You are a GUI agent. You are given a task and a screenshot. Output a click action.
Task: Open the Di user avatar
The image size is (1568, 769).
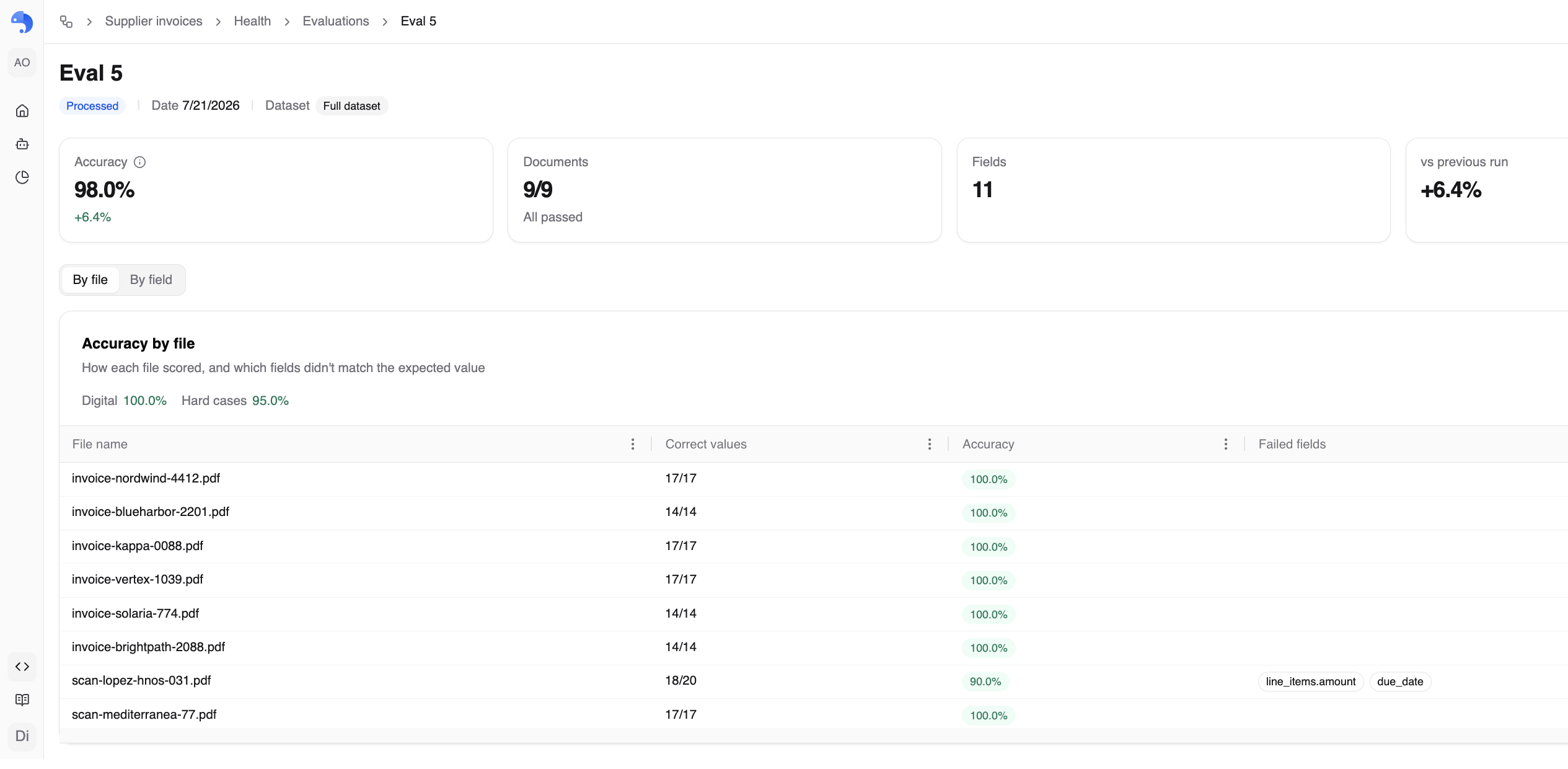(22, 736)
